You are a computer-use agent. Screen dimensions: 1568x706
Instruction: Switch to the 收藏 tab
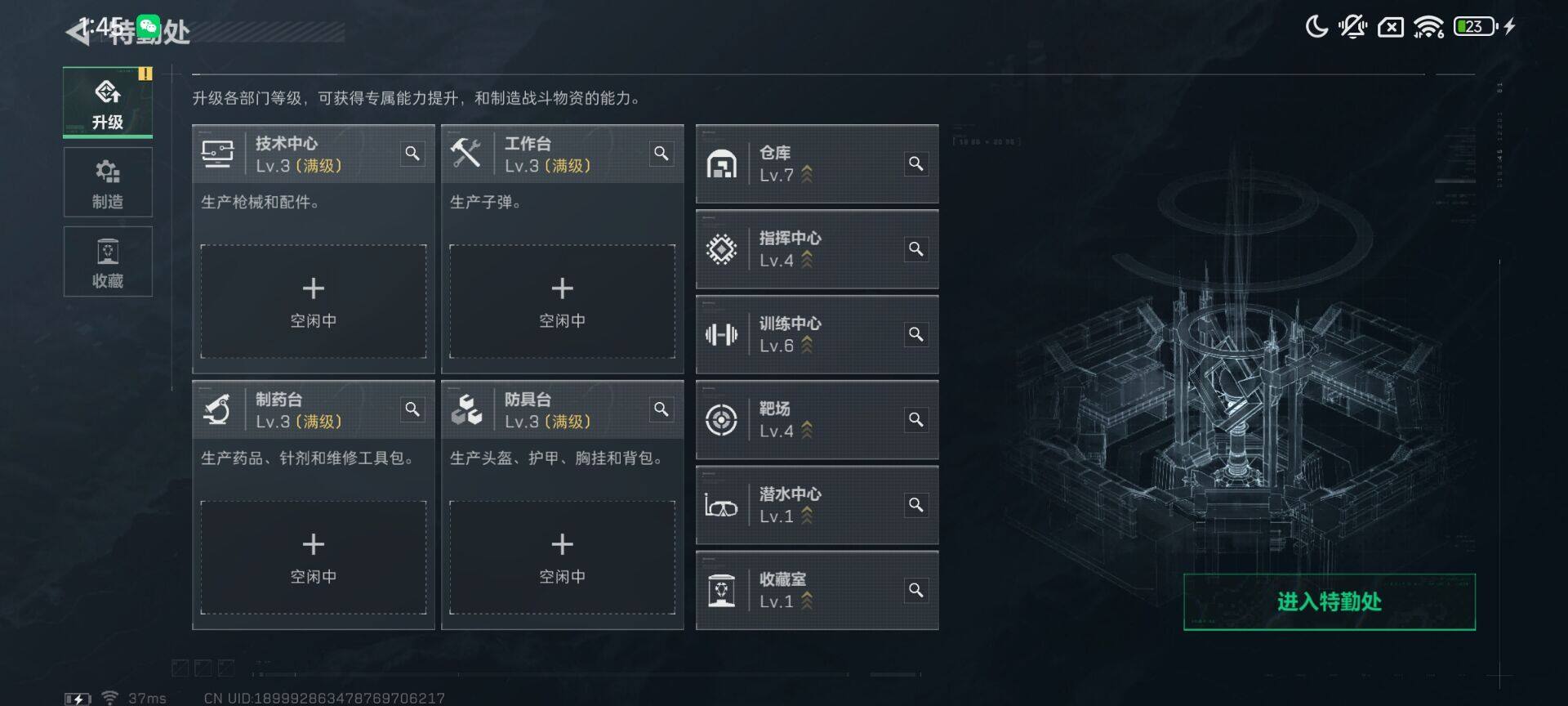tap(108, 261)
